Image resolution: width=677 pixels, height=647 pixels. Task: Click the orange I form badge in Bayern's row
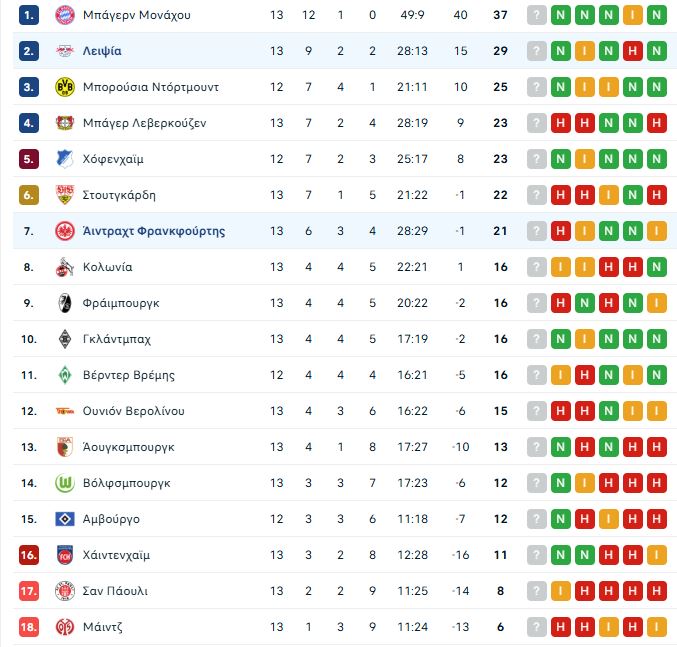pos(633,15)
